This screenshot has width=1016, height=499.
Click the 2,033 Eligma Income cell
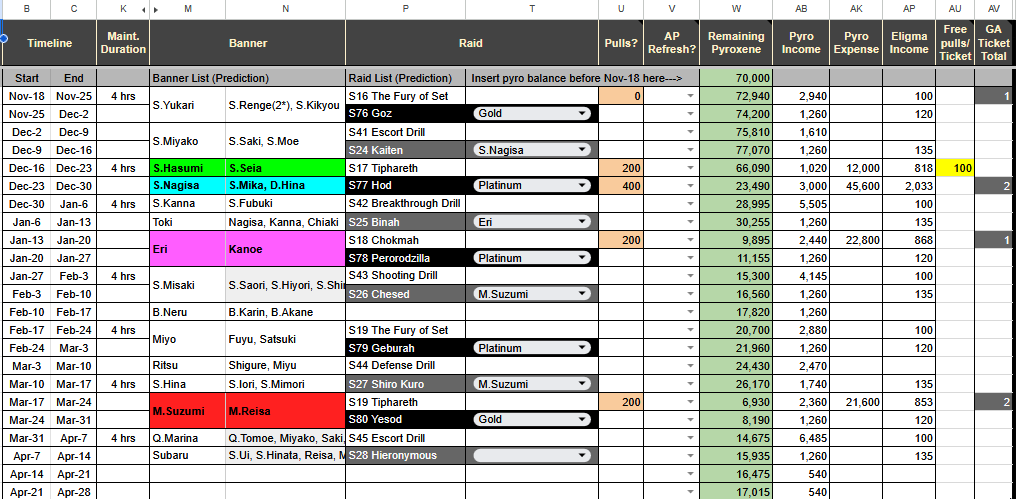tap(910, 186)
